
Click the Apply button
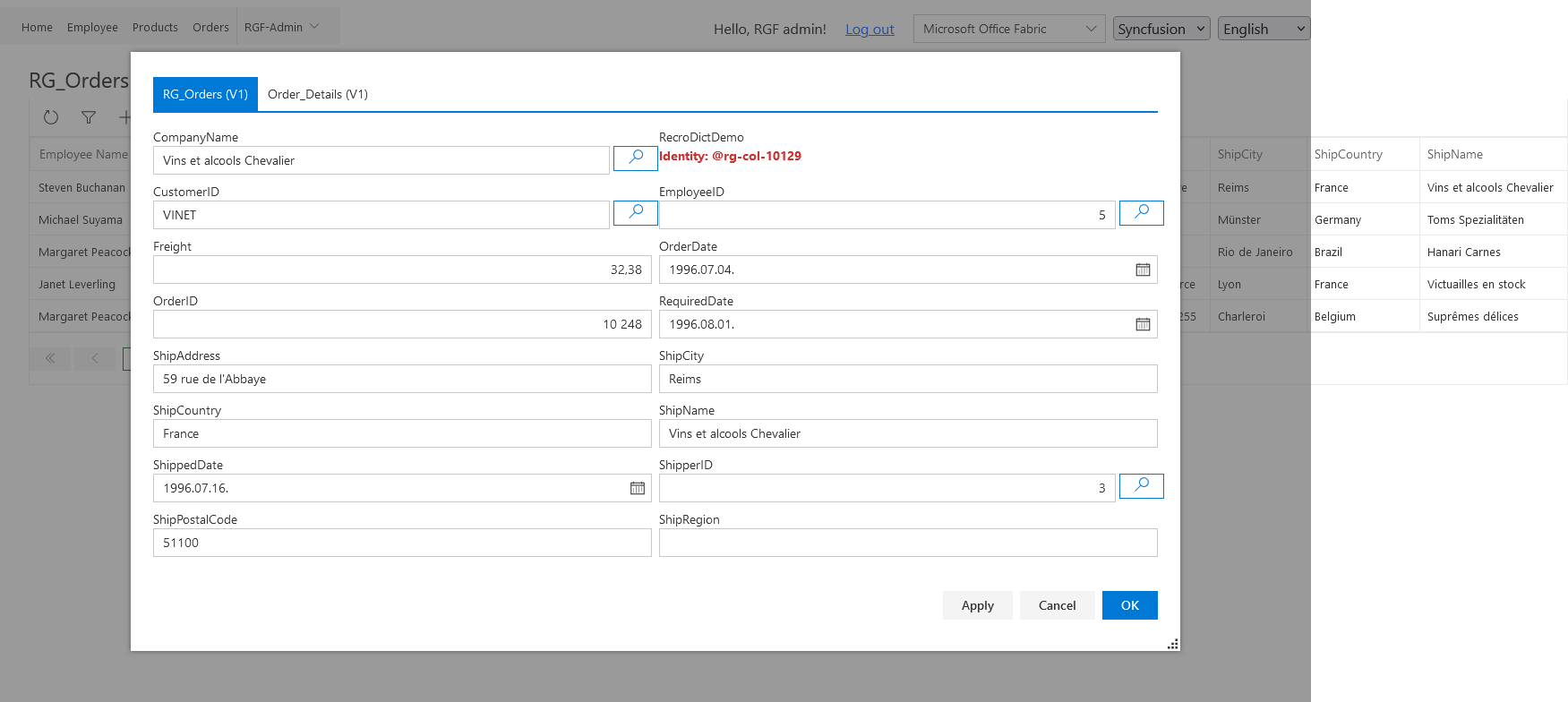pos(977,605)
